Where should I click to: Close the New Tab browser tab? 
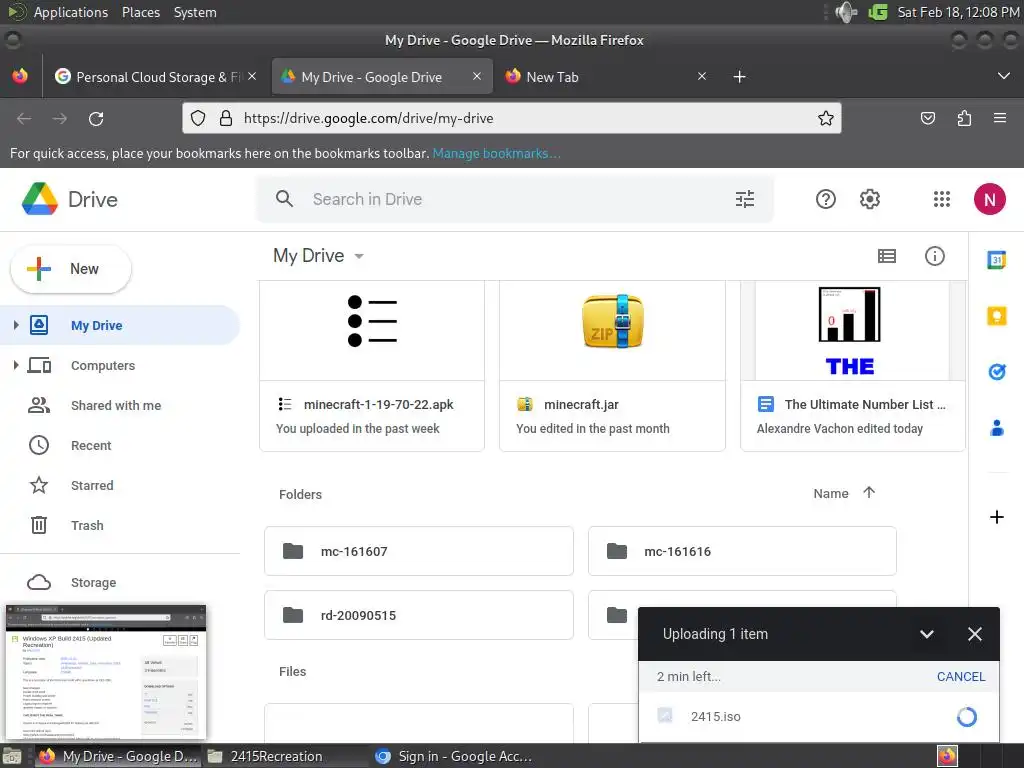(701, 76)
